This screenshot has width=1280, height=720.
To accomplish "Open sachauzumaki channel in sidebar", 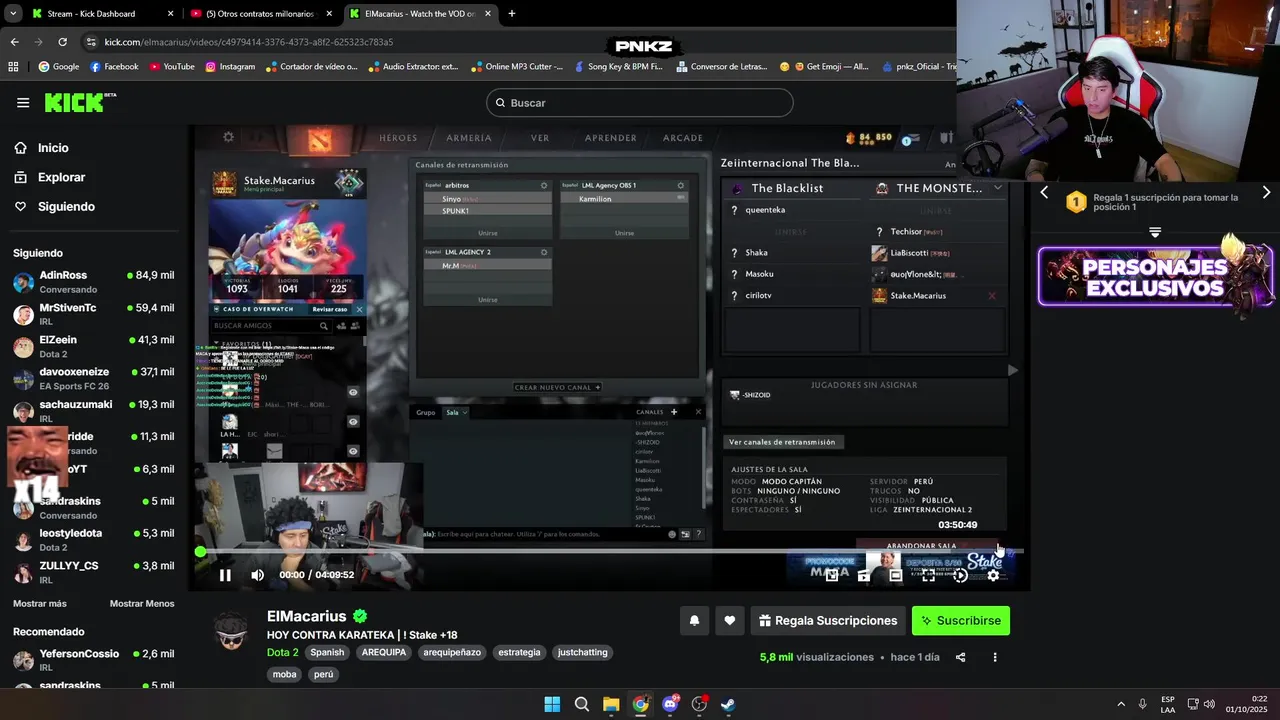I will point(93,411).
